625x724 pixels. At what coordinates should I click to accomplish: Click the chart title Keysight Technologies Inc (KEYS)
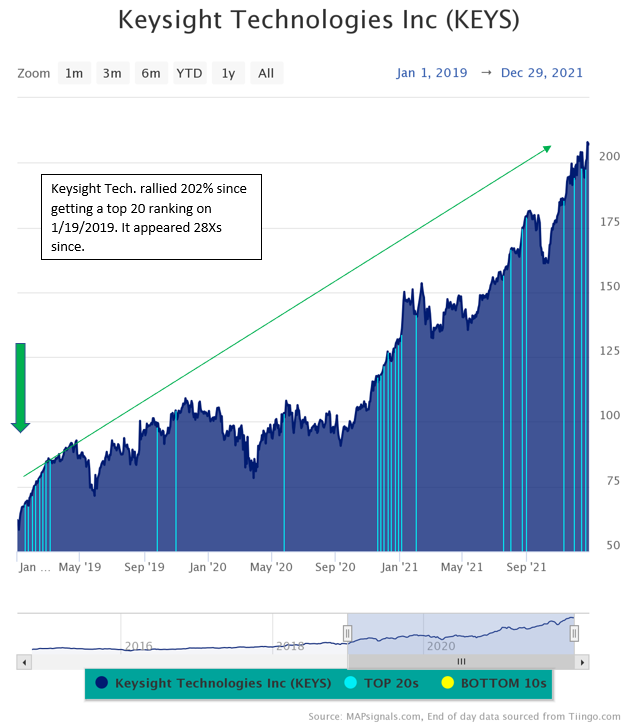pyautogui.click(x=319, y=20)
